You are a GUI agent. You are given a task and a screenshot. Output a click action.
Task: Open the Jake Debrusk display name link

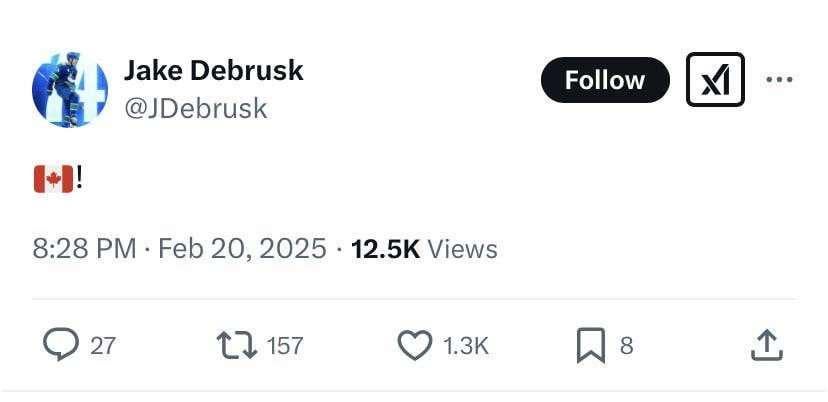(x=213, y=70)
